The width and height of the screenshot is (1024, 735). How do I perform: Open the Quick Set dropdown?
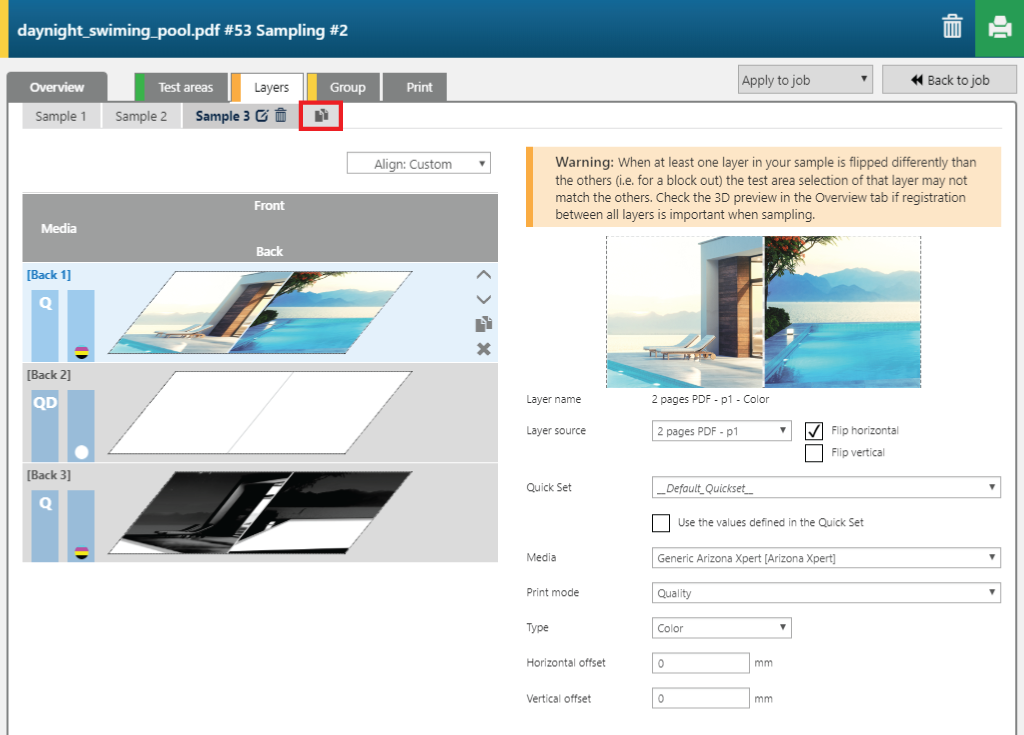click(x=826, y=487)
